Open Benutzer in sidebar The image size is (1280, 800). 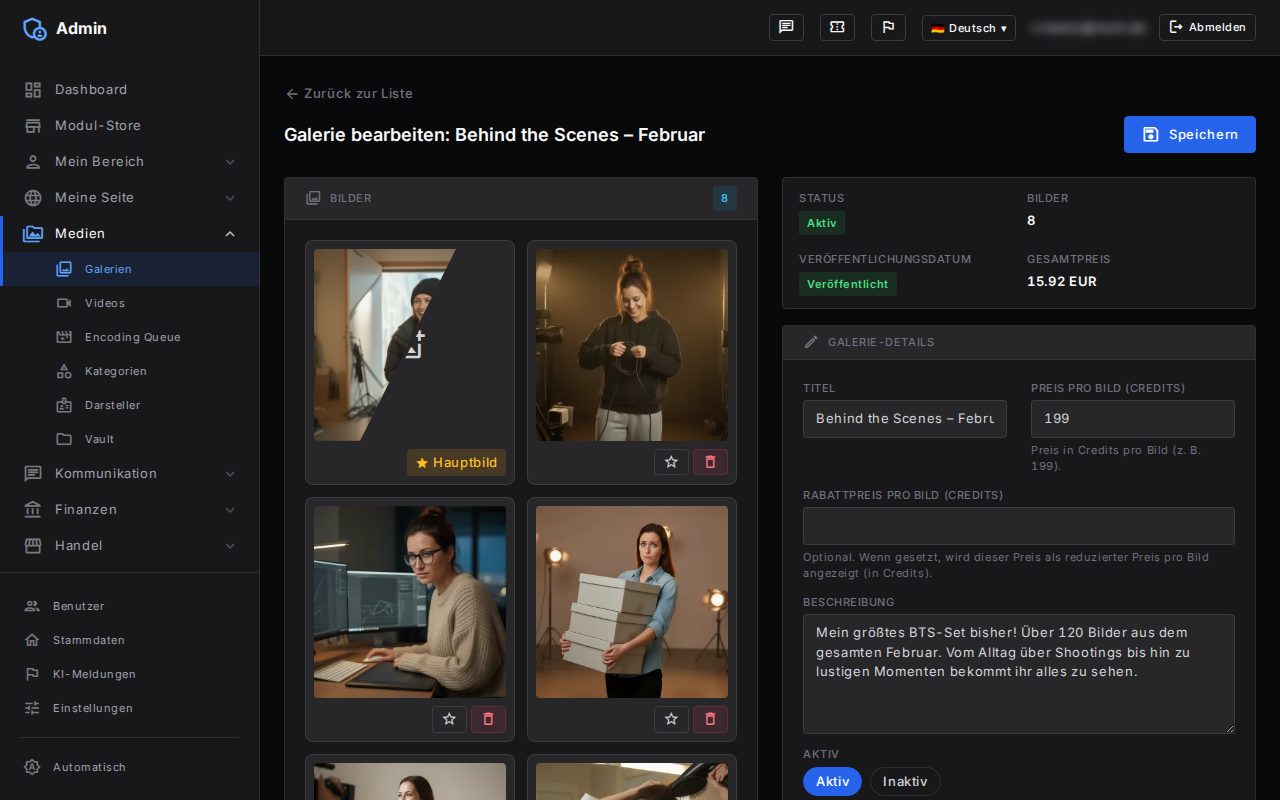(130, 606)
